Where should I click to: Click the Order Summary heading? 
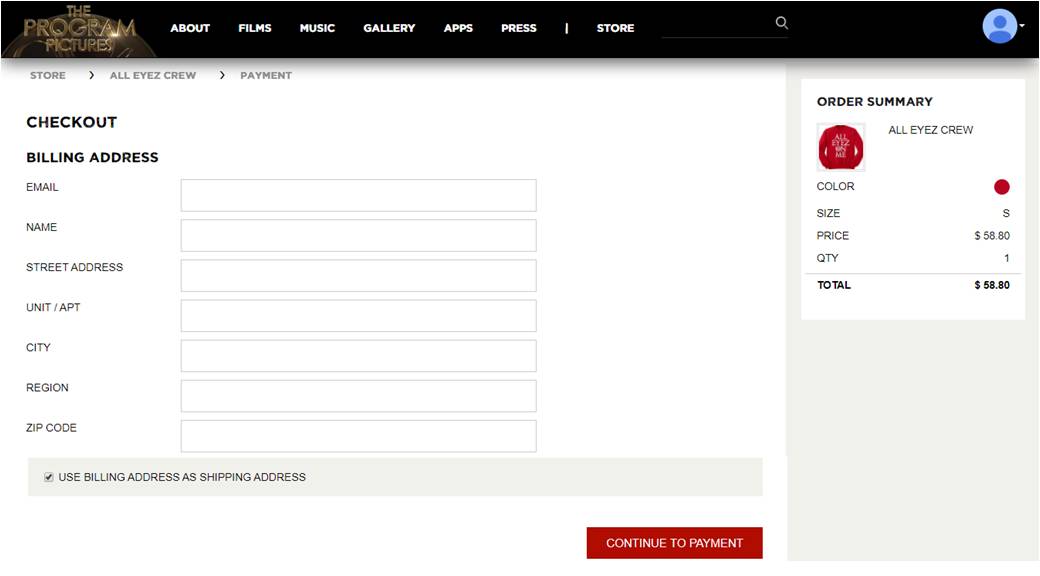(x=874, y=102)
